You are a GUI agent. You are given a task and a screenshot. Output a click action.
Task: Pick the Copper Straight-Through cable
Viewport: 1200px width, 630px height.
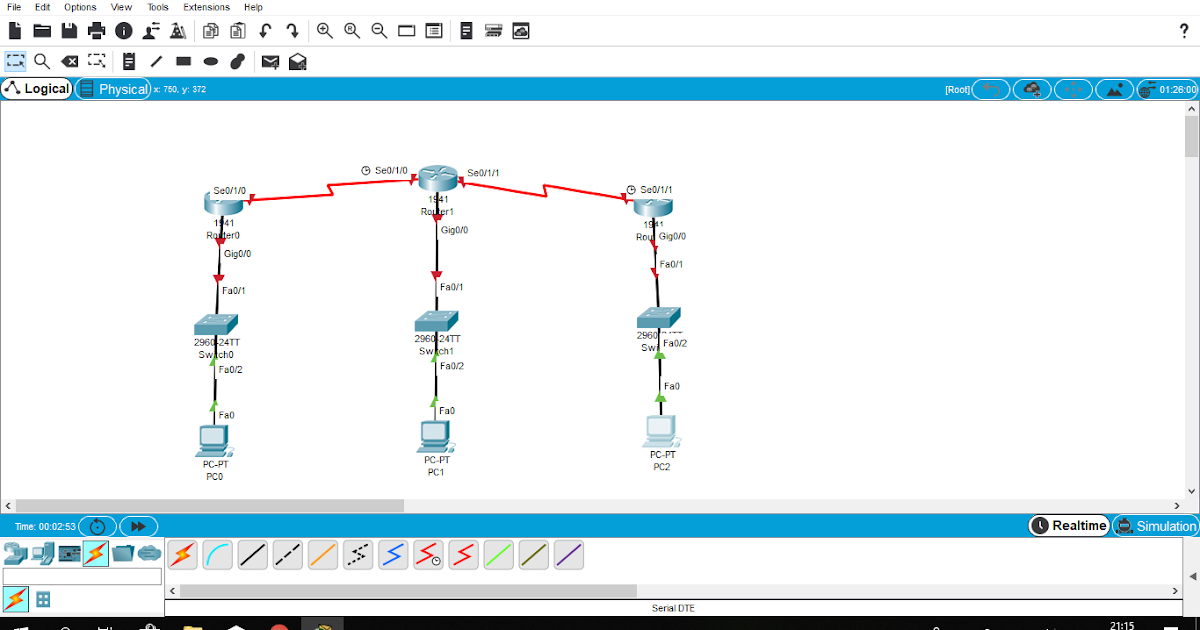click(253, 554)
